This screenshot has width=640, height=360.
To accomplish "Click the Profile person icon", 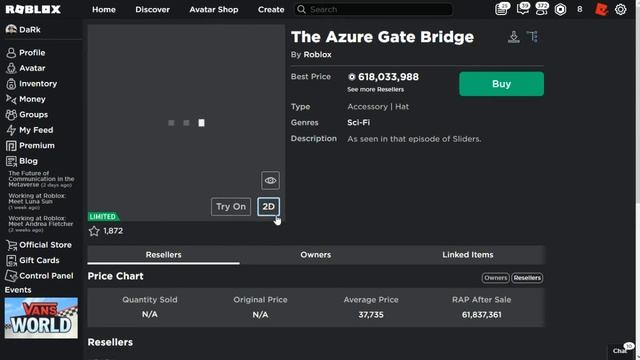I will (x=11, y=53).
